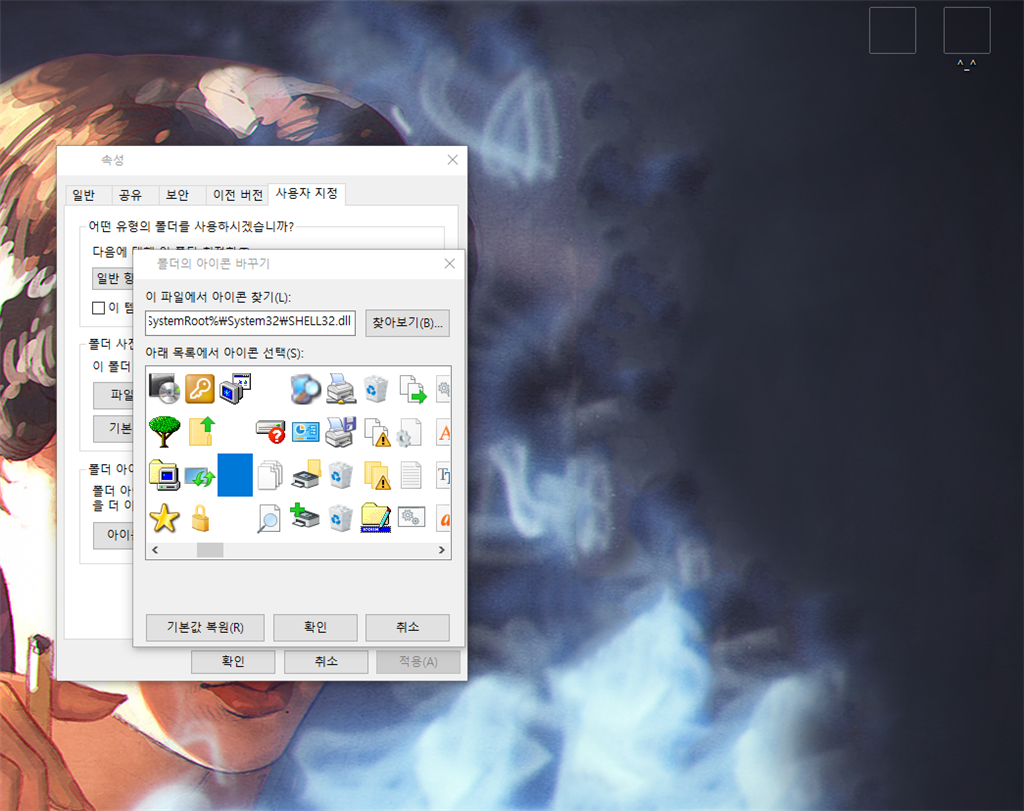Select the golden padlock icon
1024x811 pixels.
click(x=200, y=518)
